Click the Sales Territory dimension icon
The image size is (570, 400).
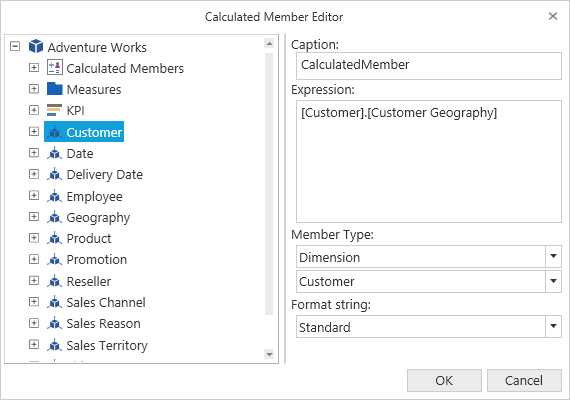pyautogui.click(x=55, y=345)
